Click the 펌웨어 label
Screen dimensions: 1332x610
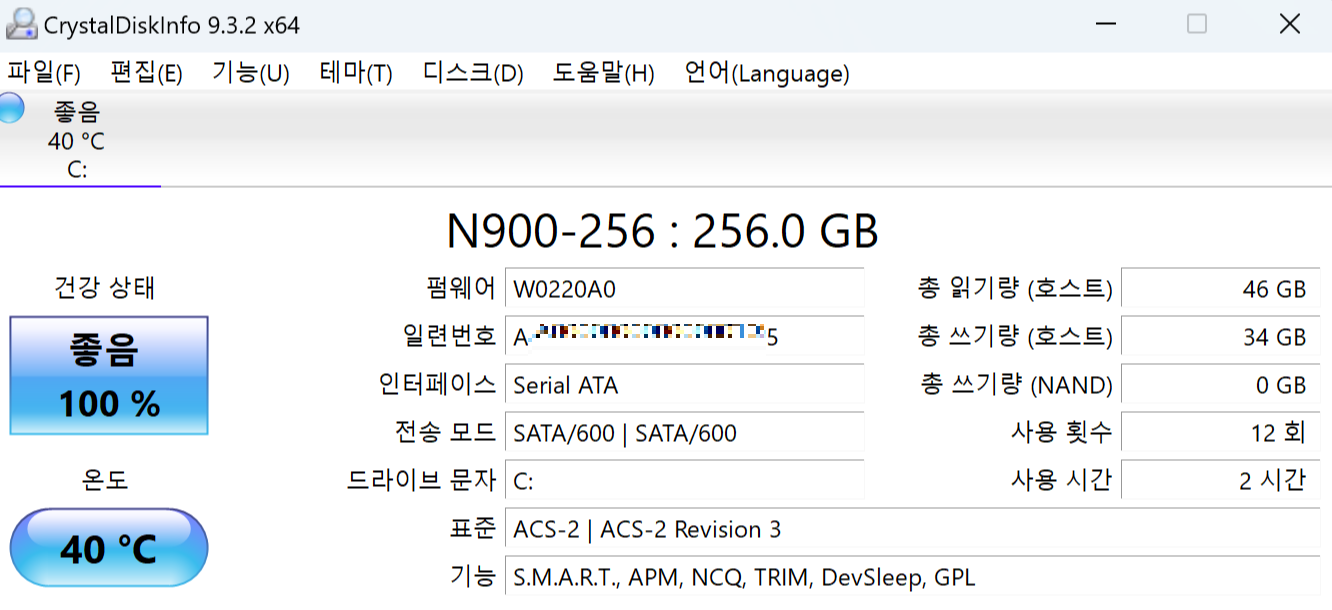[459, 289]
